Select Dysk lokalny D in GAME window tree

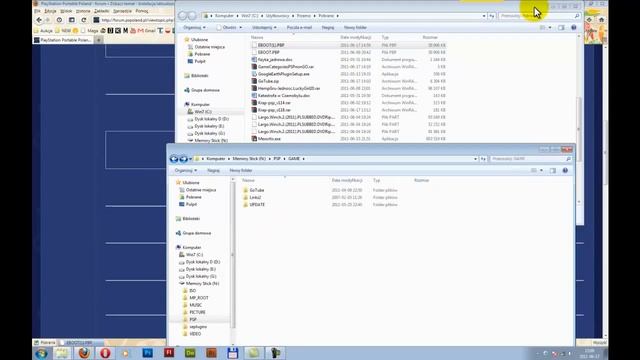pos(202,262)
